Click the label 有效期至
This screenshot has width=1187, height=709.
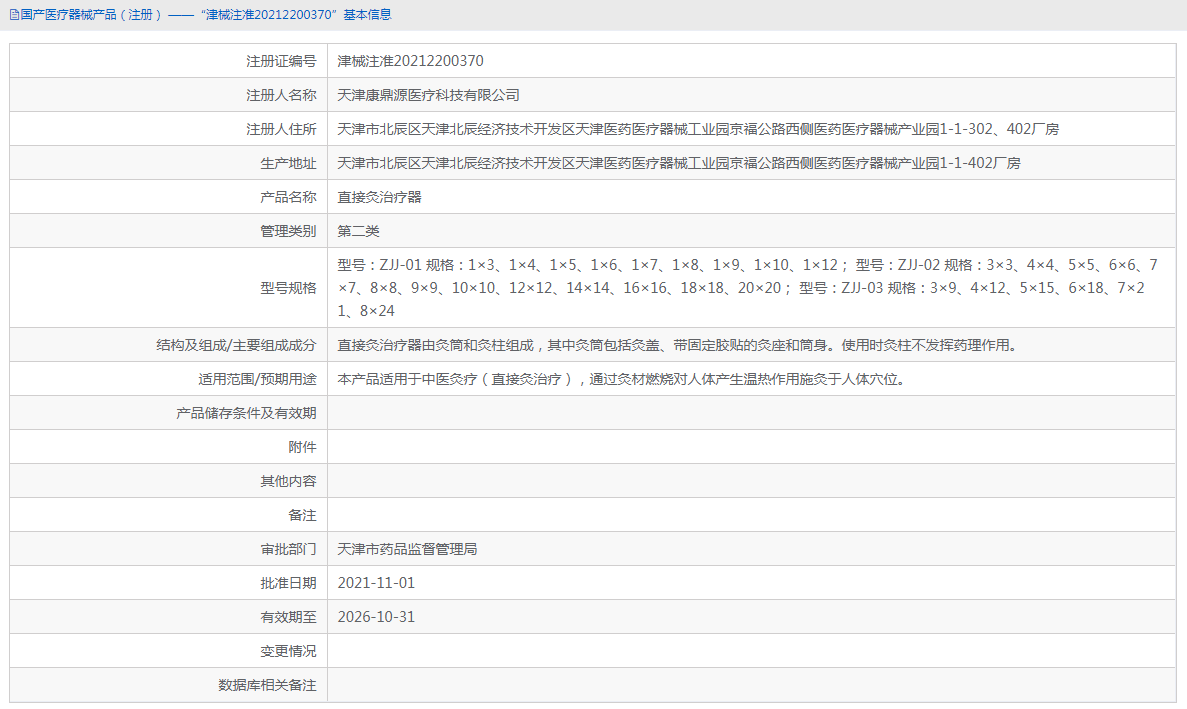pyautogui.click(x=288, y=618)
